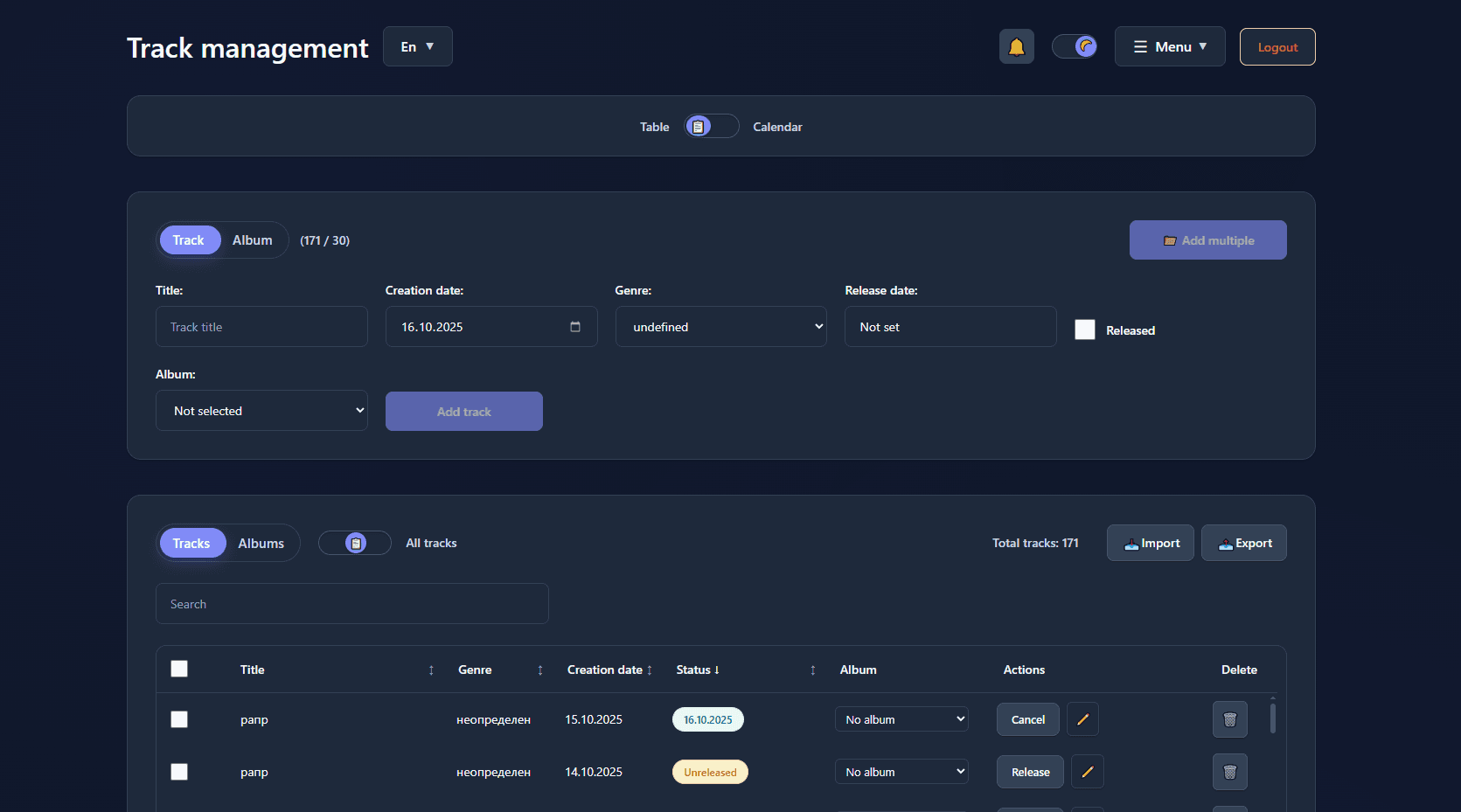
Task: Open the Genre dropdown
Action: click(720, 327)
